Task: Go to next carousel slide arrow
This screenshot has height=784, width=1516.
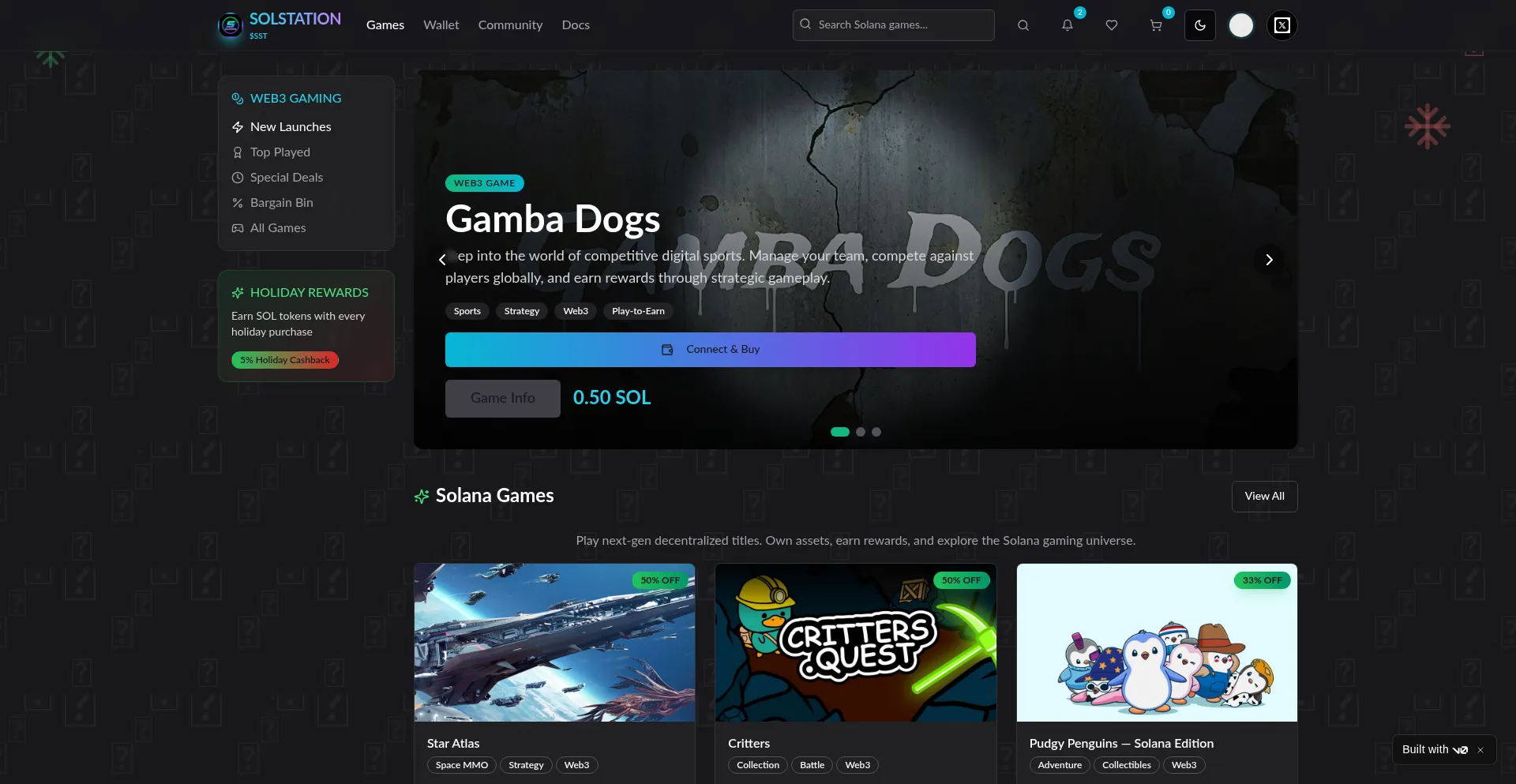Action: point(1269,260)
